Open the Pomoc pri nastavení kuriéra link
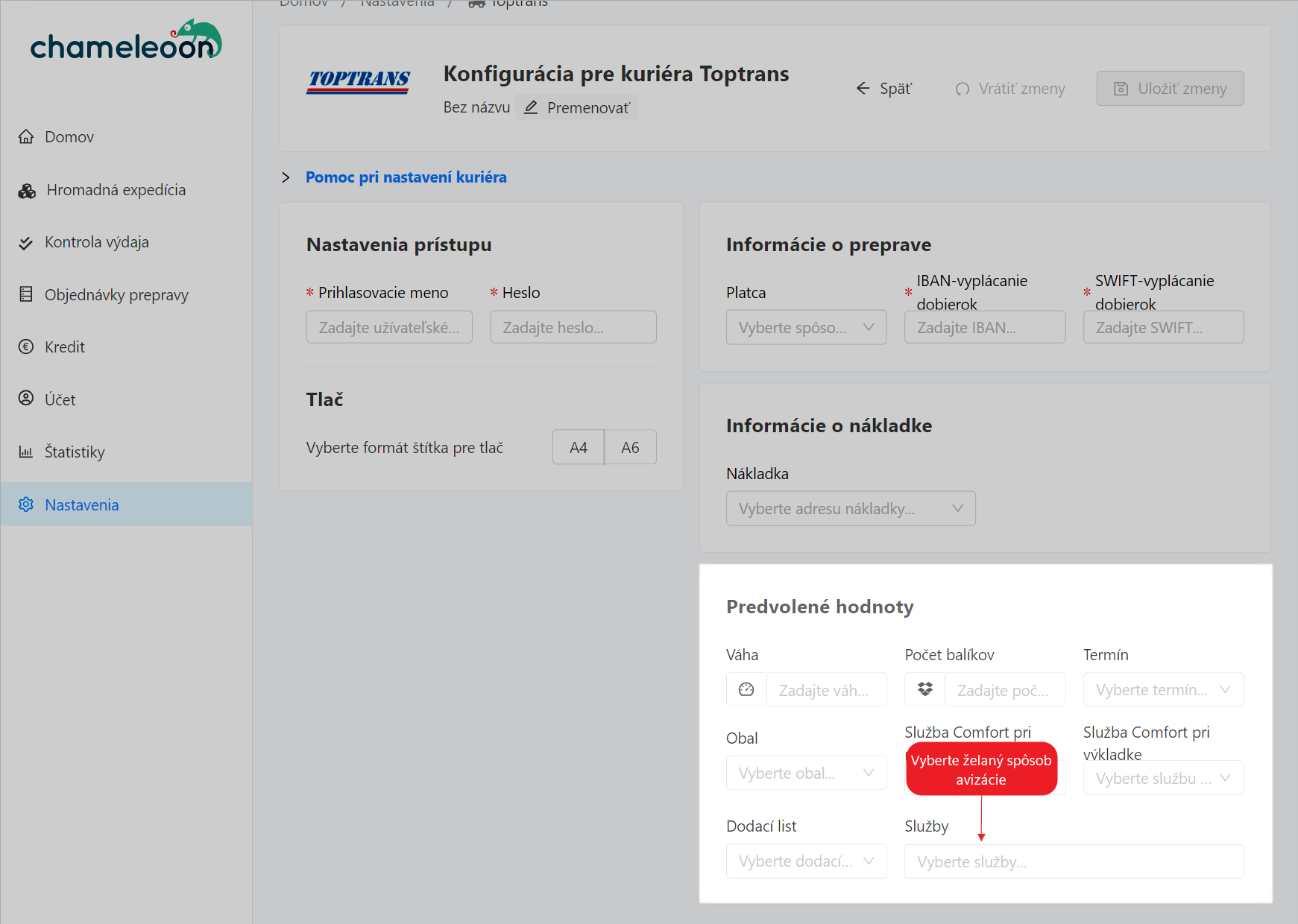Viewport: 1298px width, 924px height. [x=406, y=177]
